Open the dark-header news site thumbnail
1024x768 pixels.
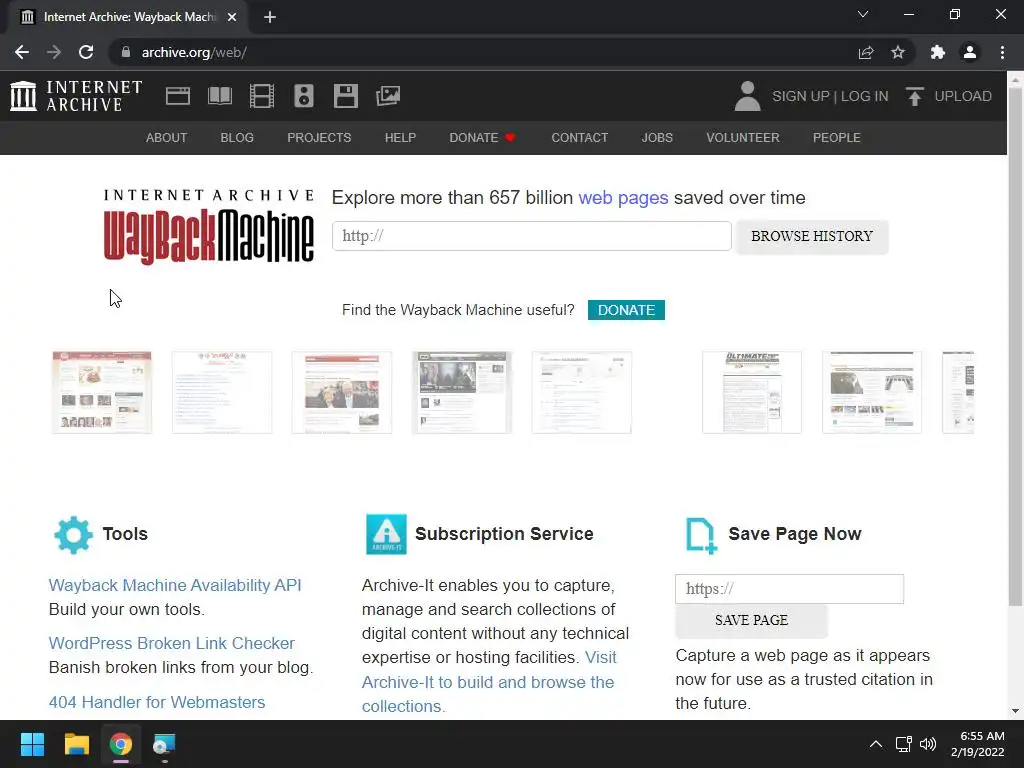click(462, 392)
